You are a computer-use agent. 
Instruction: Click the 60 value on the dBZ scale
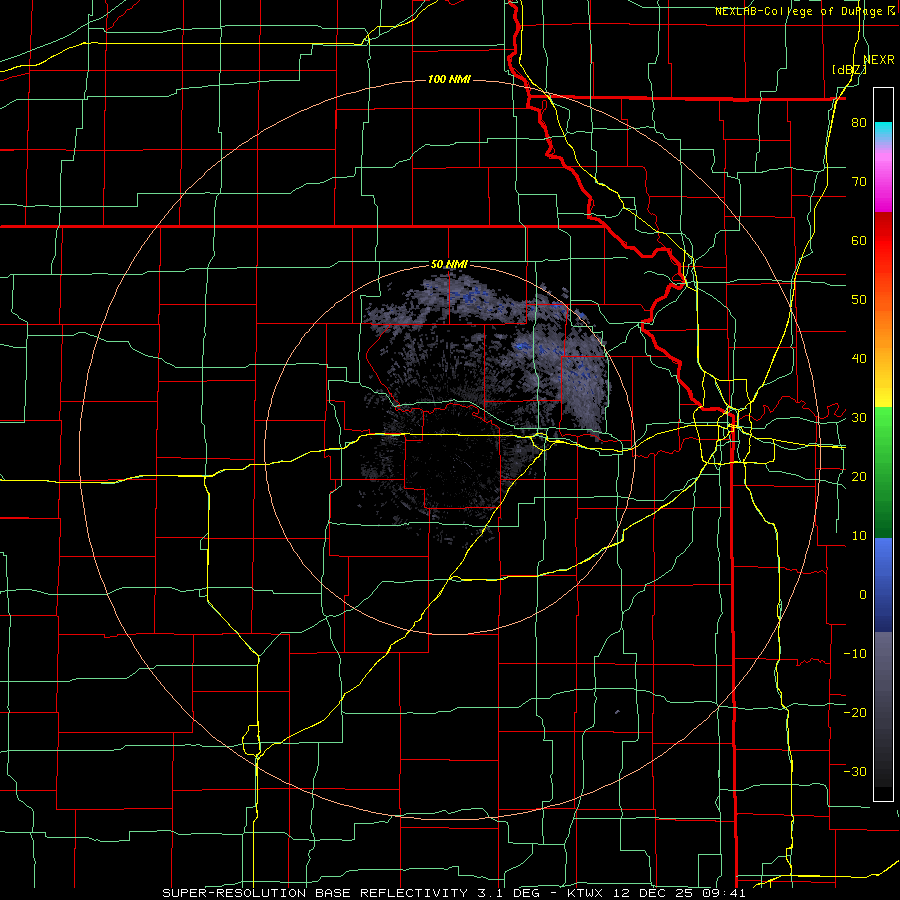[859, 240]
